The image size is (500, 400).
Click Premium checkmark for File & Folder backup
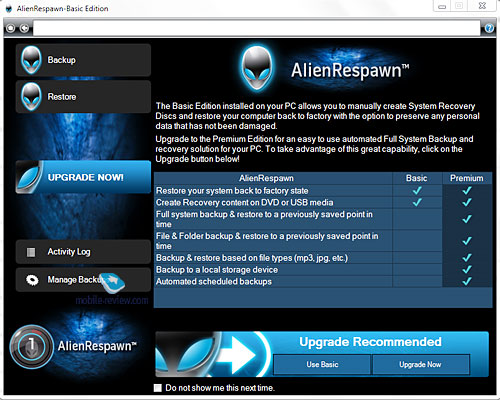(467, 240)
